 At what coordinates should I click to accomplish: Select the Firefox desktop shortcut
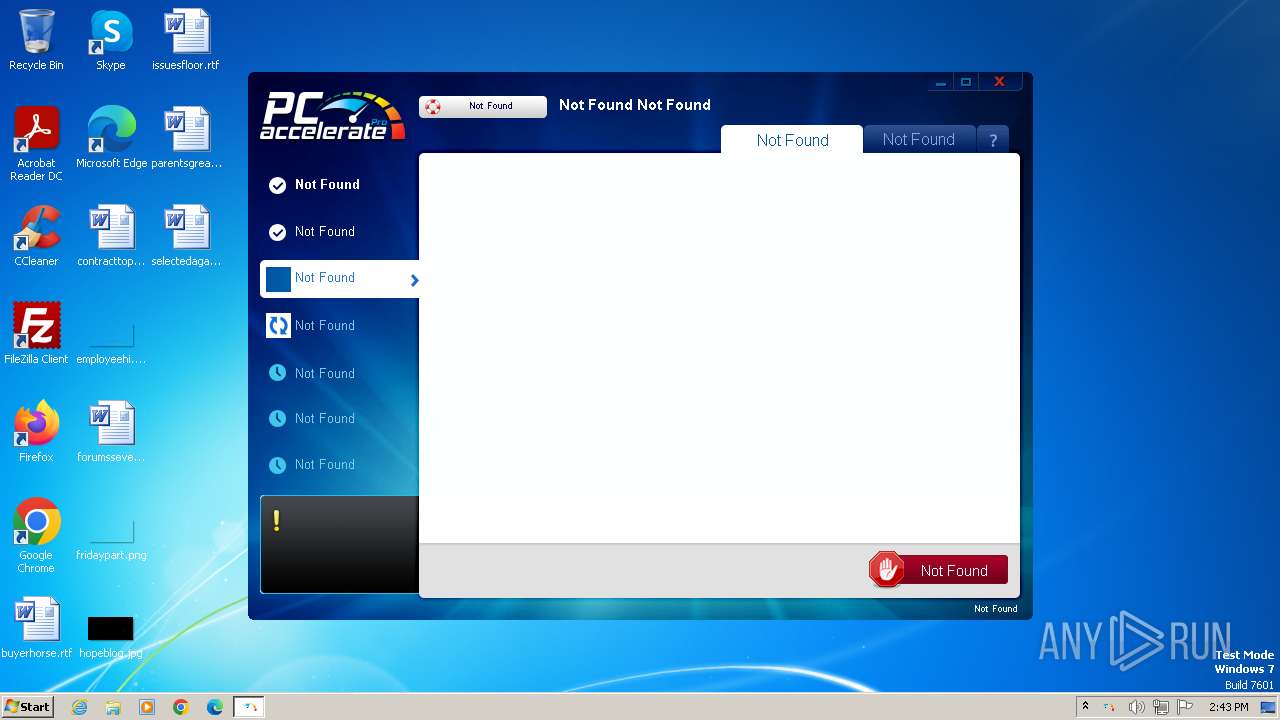[x=36, y=433]
